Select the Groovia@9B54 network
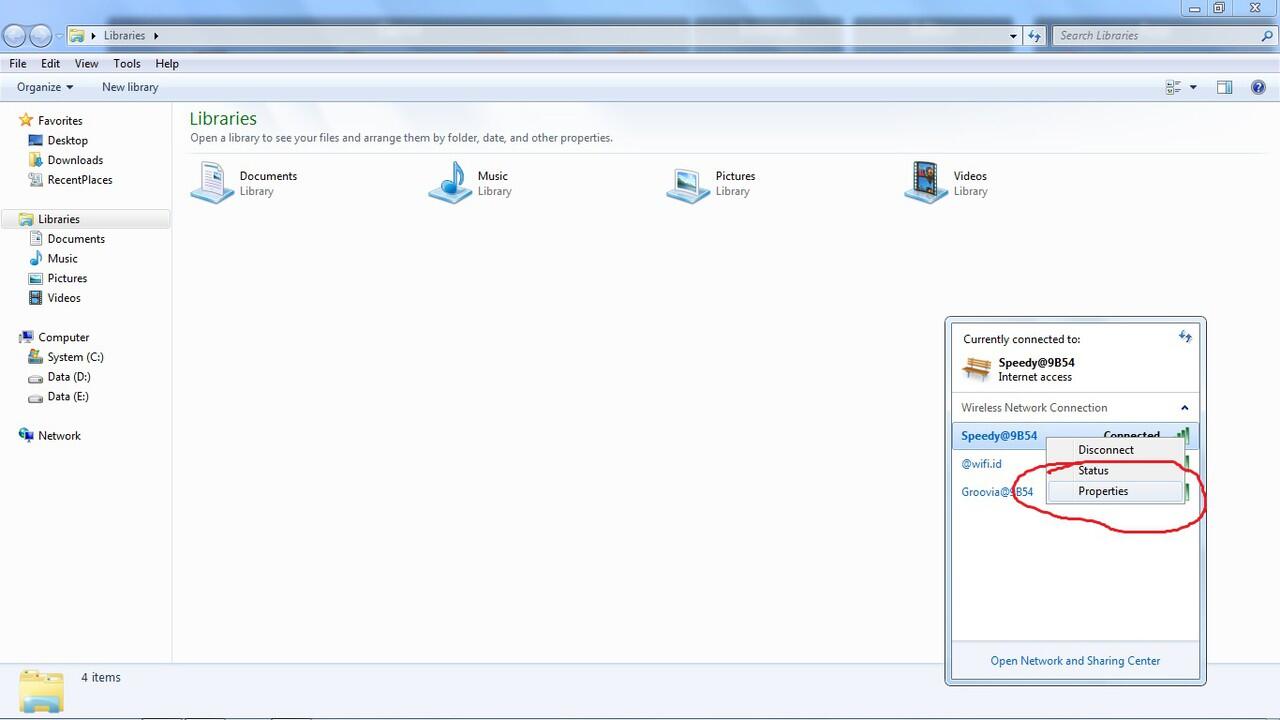The height and width of the screenshot is (720, 1280). click(x=997, y=491)
